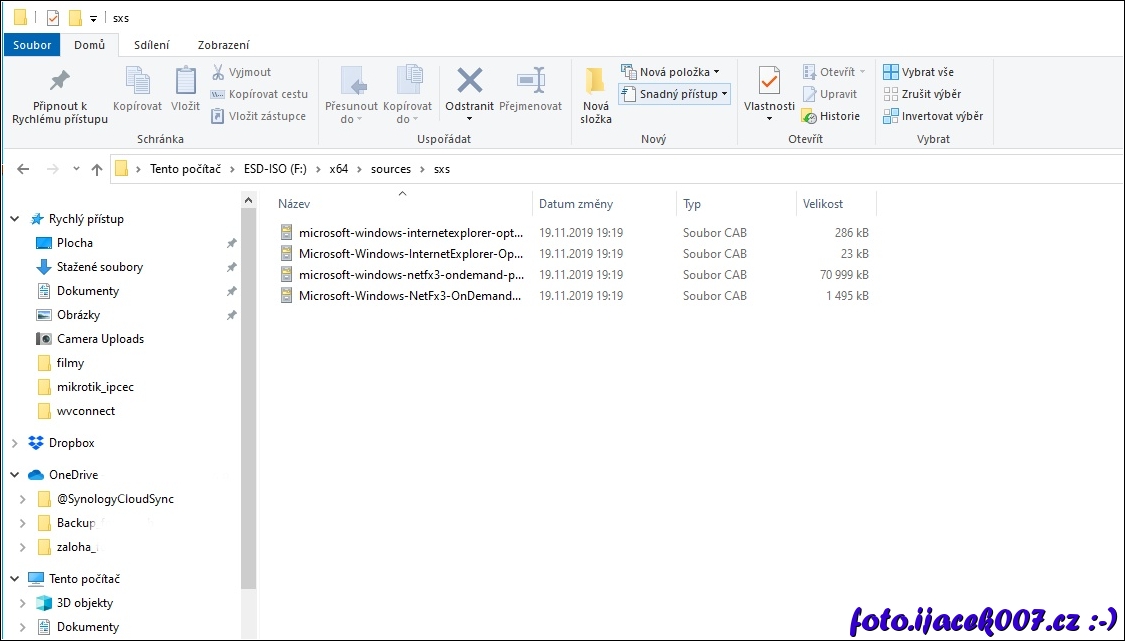The height and width of the screenshot is (641, 1125).
Task: Sort files by Velikost column header
Action: [x=823, y=204]
